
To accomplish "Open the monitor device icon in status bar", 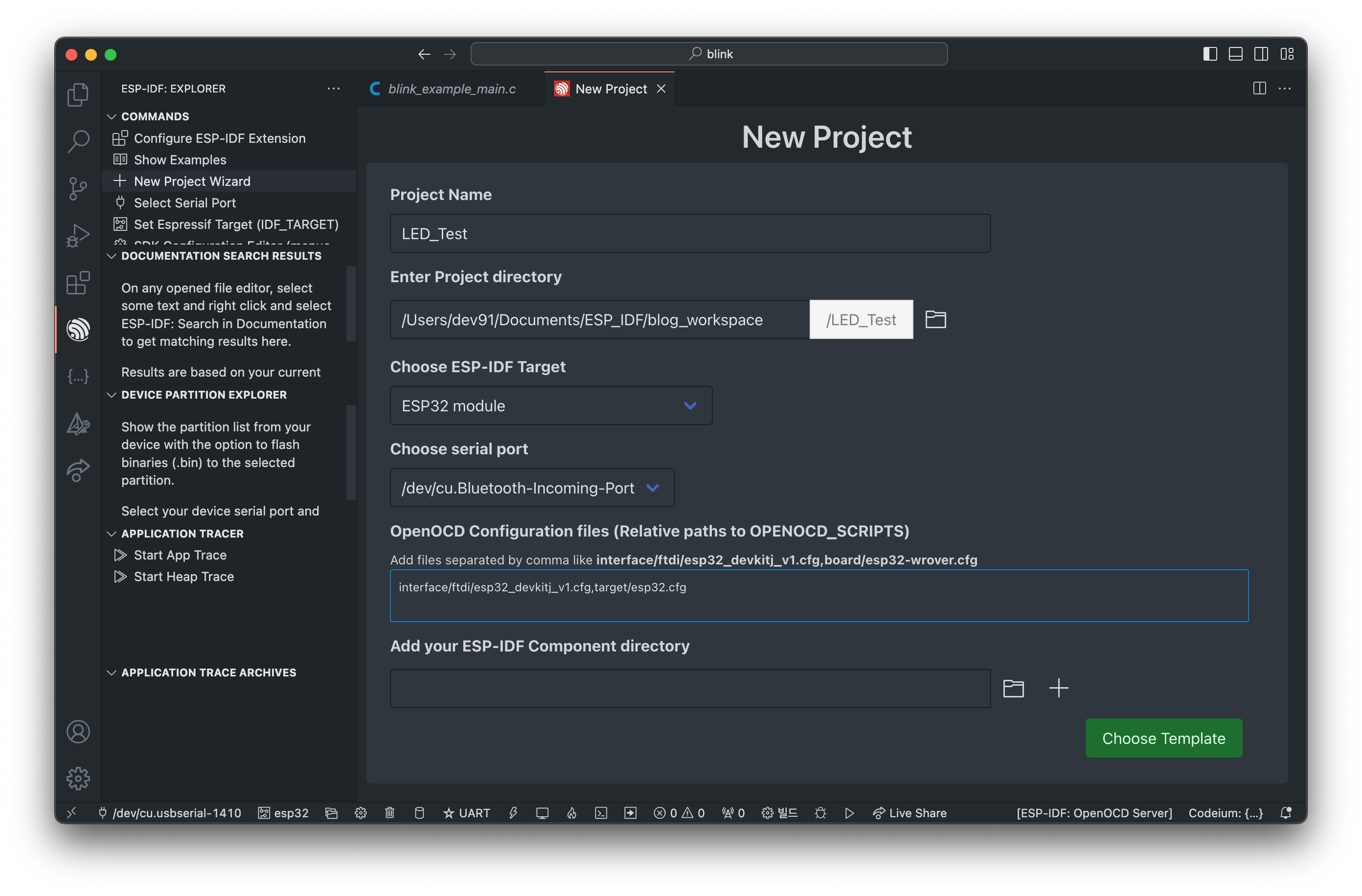I will point(542,812).
